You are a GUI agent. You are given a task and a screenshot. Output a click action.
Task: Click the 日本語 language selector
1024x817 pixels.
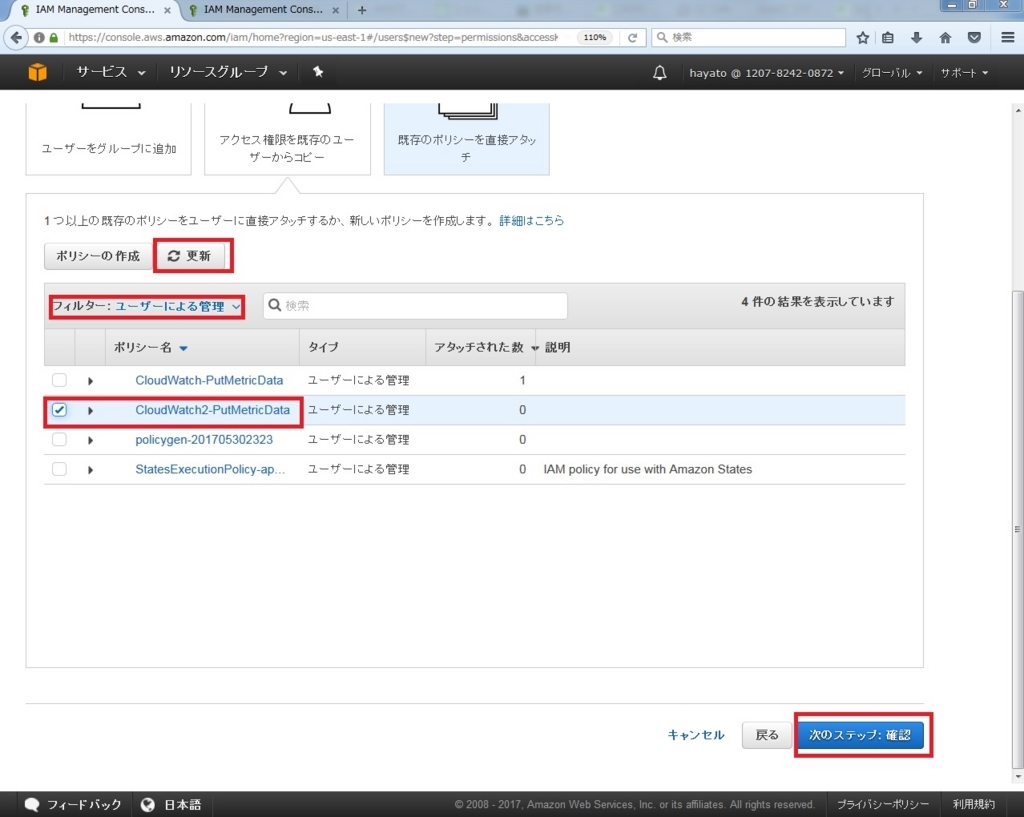click(x=182, y=805)
